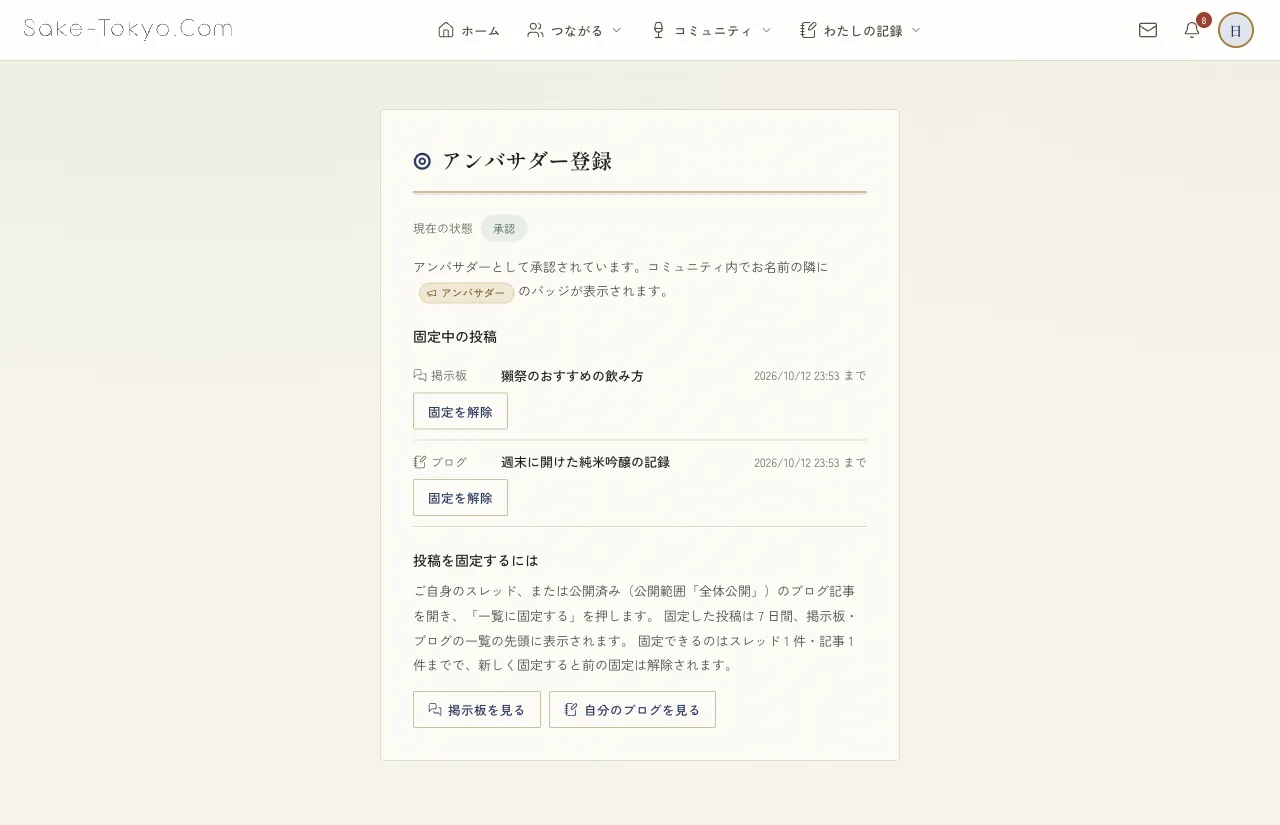
Task: Click the megaphone icon in the アンバサダー badge
Action: (x=432, y=293)
